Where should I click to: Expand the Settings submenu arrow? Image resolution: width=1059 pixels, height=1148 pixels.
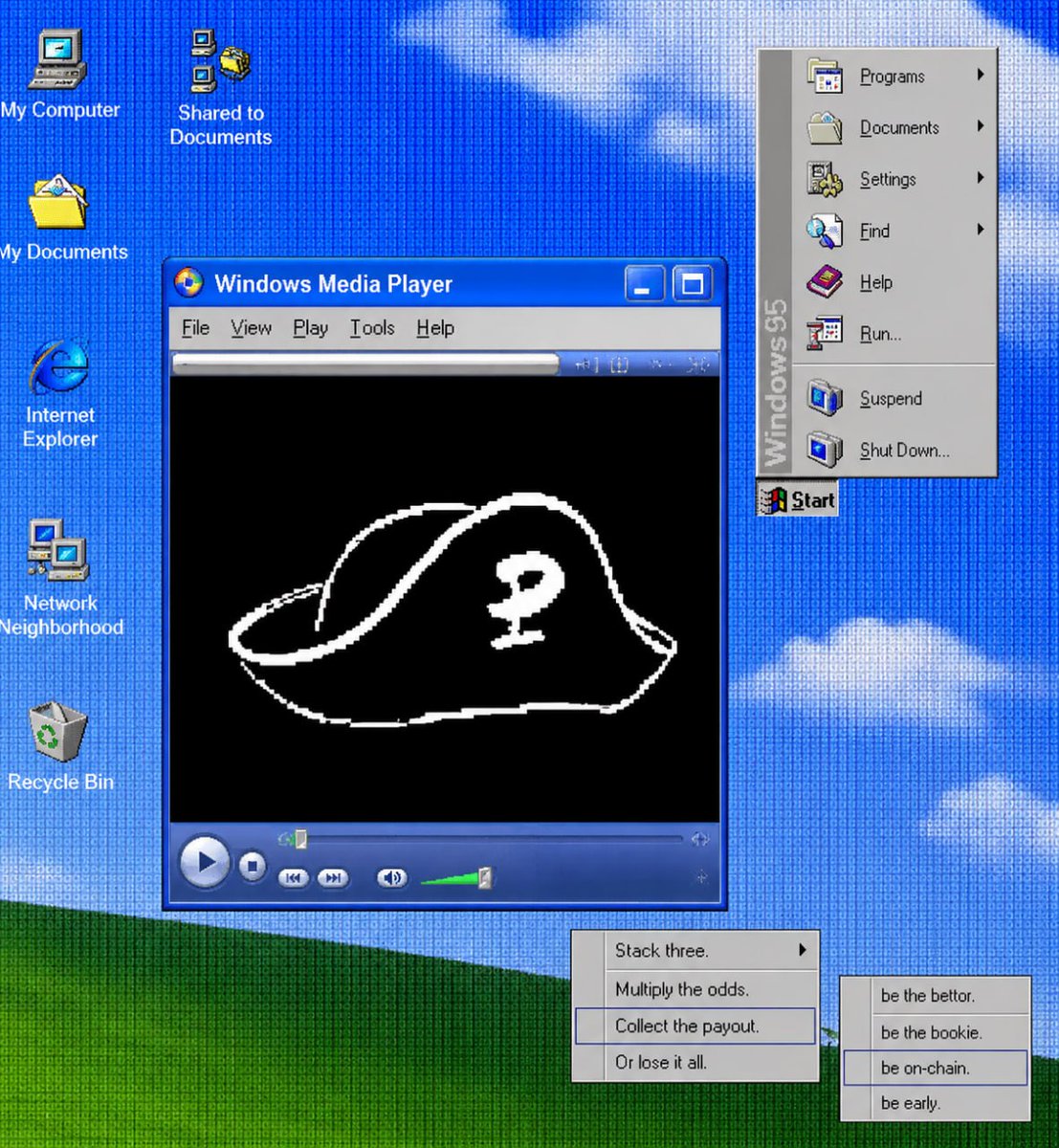981,178
